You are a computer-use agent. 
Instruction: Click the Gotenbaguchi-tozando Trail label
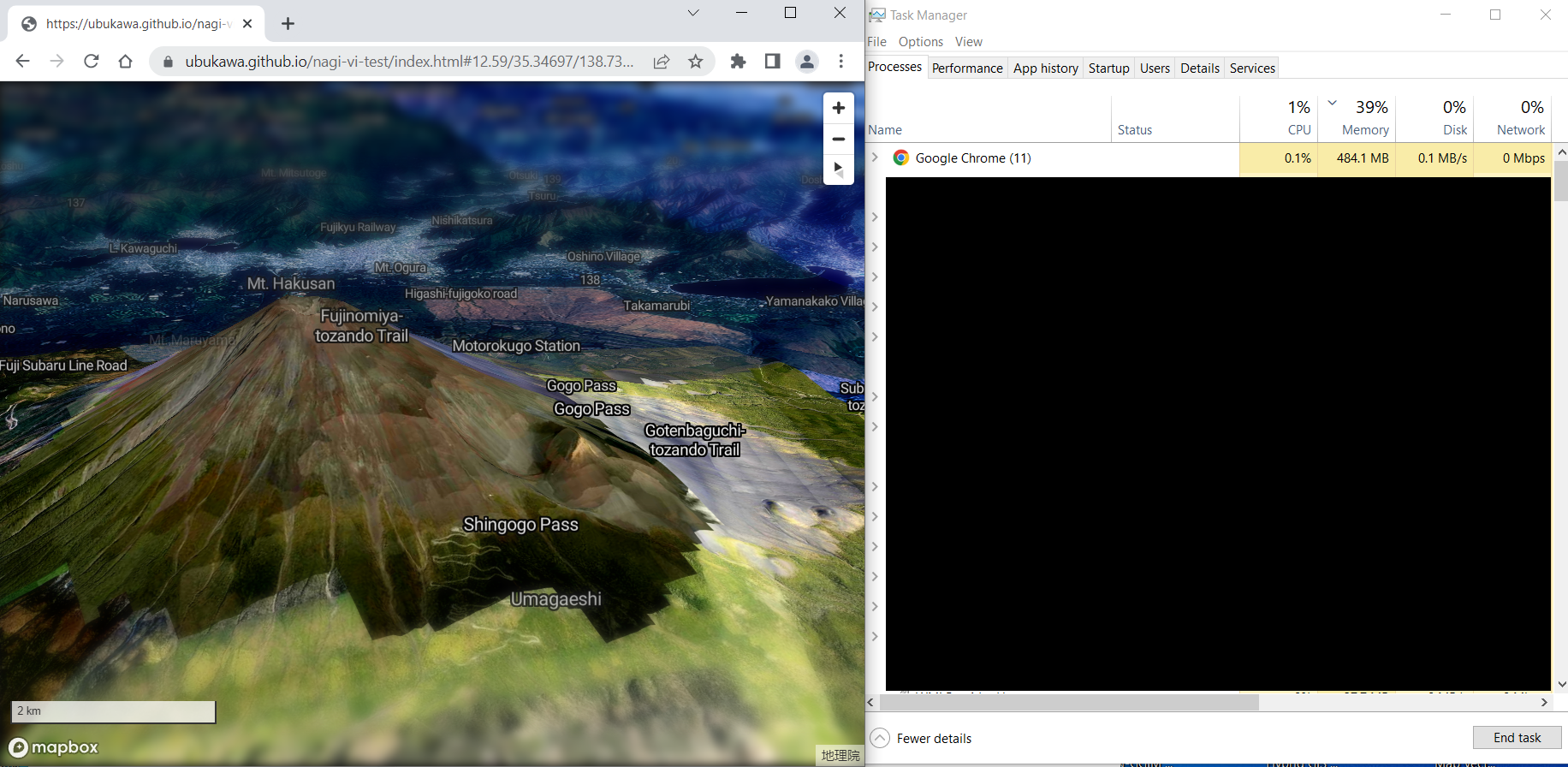coord(694,440)
